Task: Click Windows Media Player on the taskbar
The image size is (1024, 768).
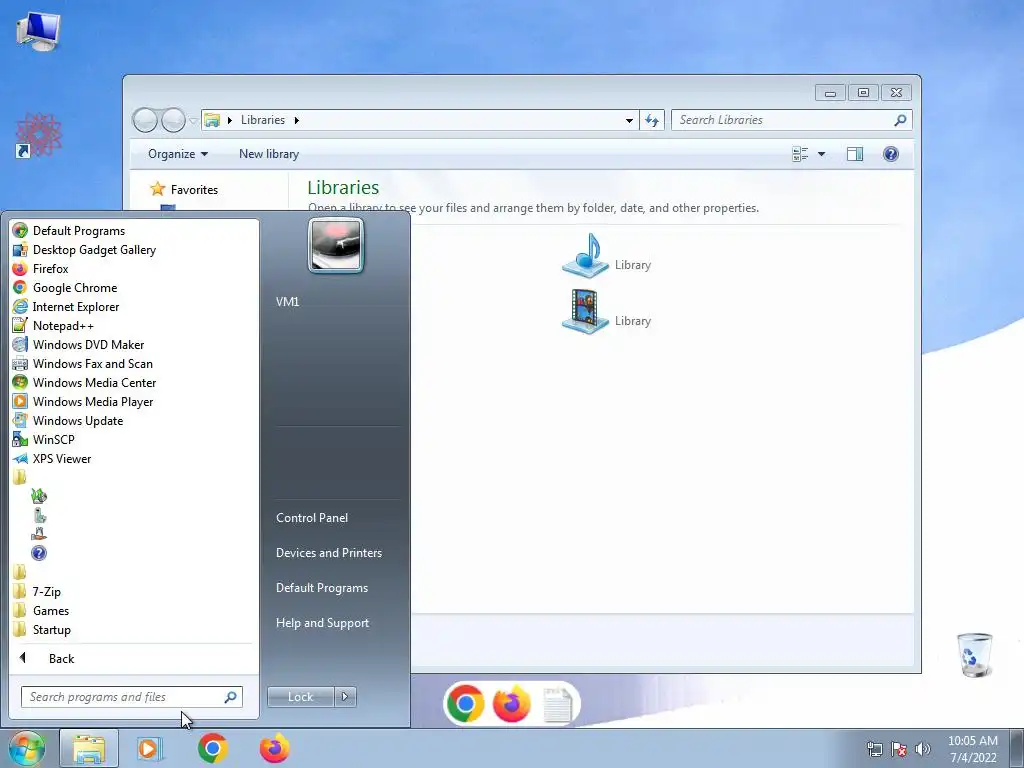Action: (150, 748)
